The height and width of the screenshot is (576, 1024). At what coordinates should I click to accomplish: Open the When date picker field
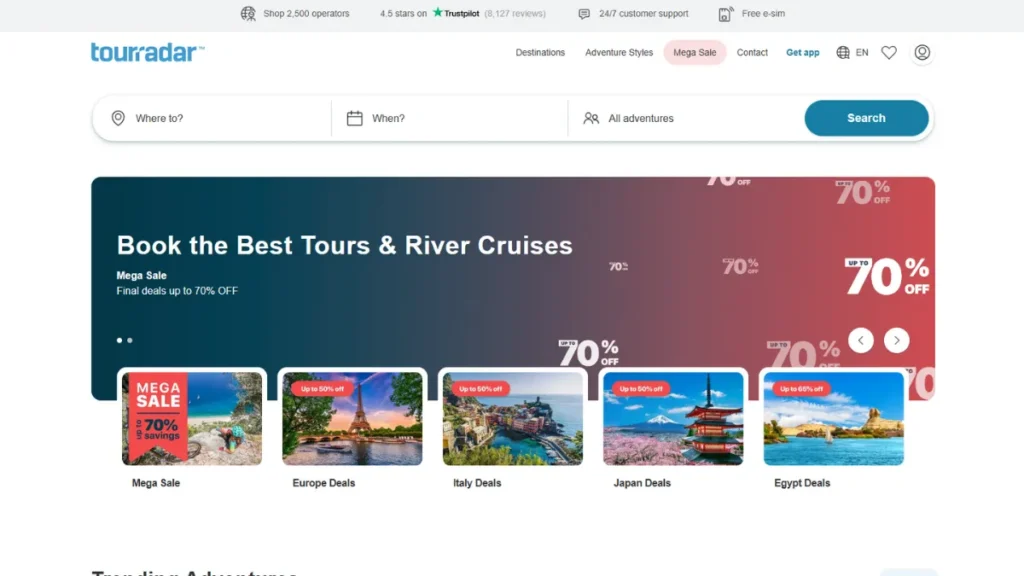[450, 118]
